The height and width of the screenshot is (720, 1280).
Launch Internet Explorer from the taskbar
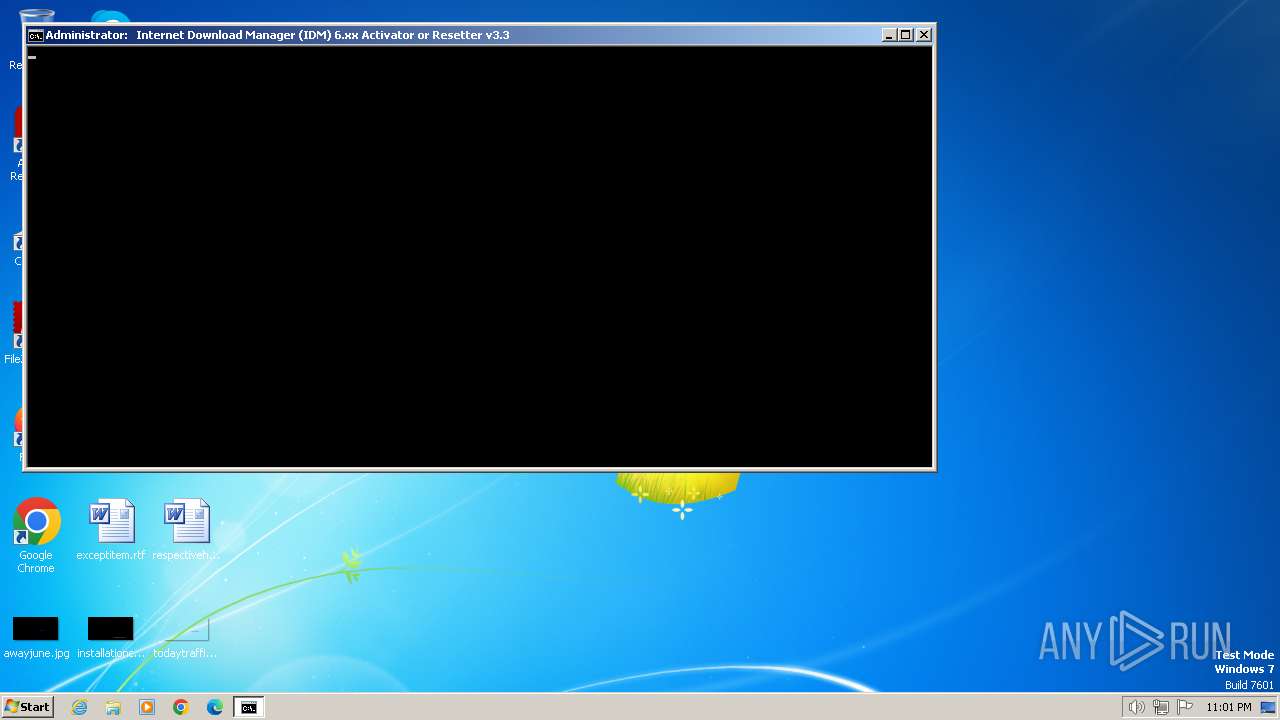click(80, 707)
